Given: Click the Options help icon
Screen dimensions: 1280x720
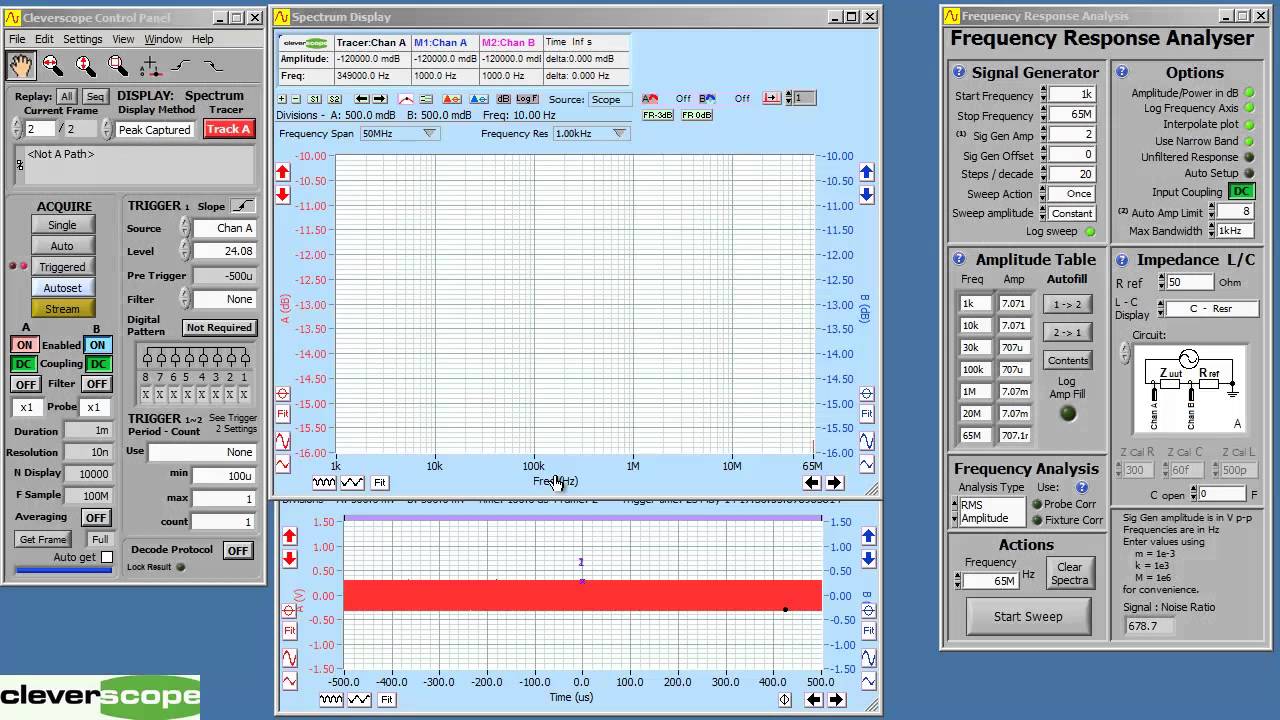Looking at the screenshot, I should click(1122, 72).
